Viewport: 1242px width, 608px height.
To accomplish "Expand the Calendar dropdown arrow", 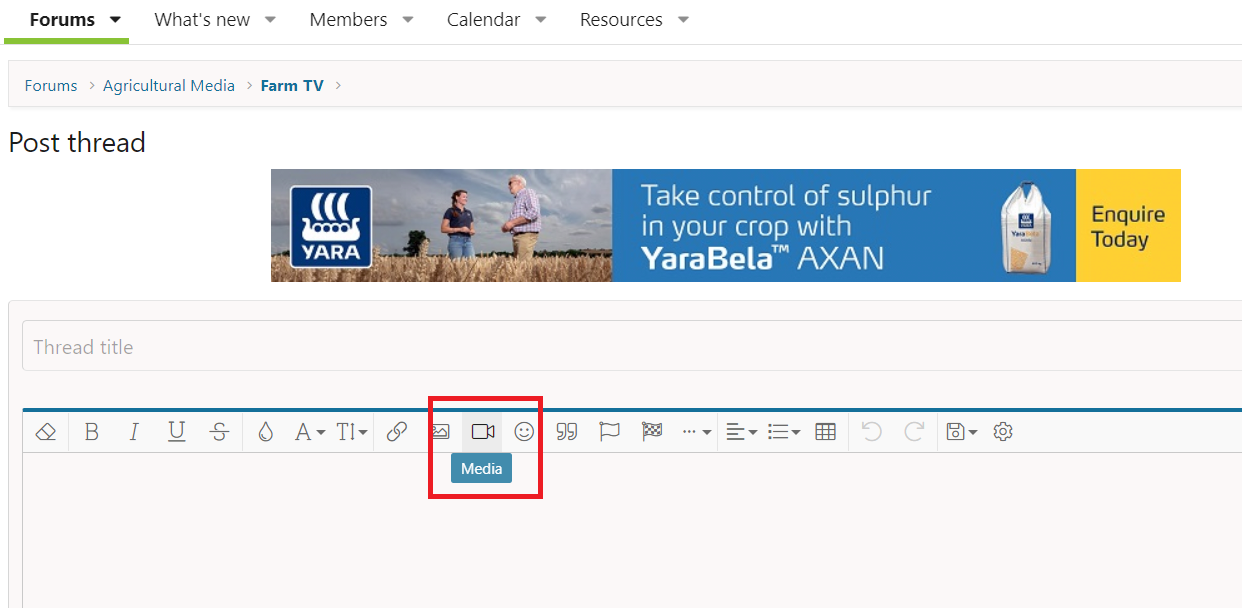I will pos(541,20).
